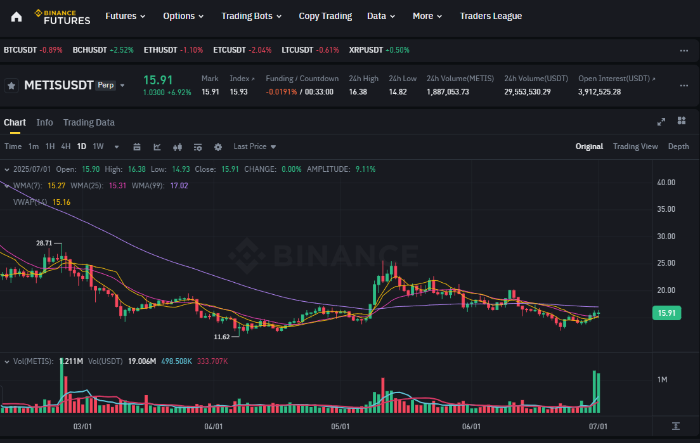Image resolution: width=700 pixels, height=443 pixels.
Task: Select the 1W interval
Action: (x=98, y=146)
